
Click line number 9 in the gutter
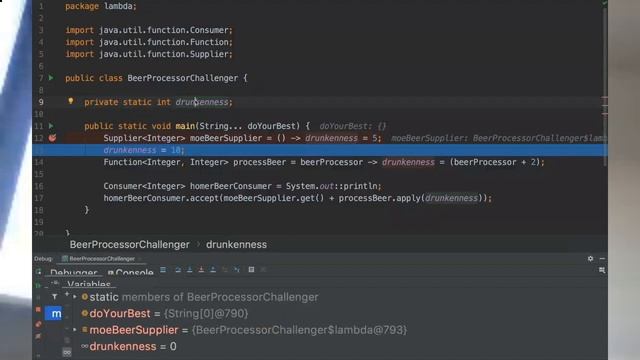click(41, 102)
